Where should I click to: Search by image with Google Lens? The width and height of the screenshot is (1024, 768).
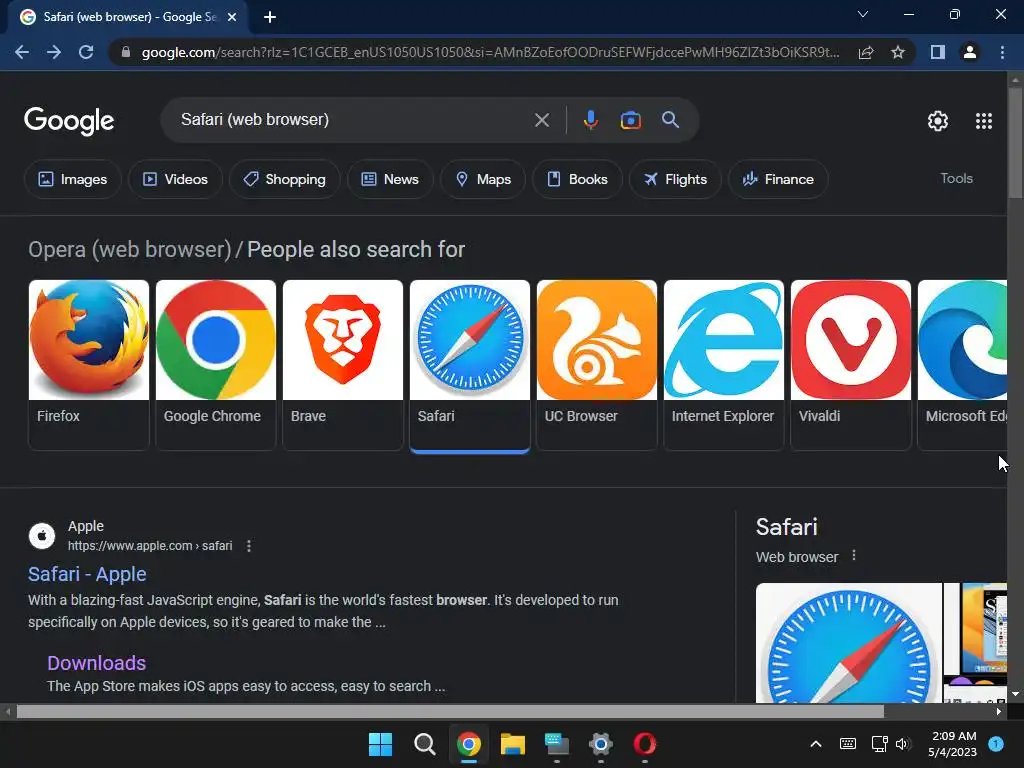pos(630,120)
